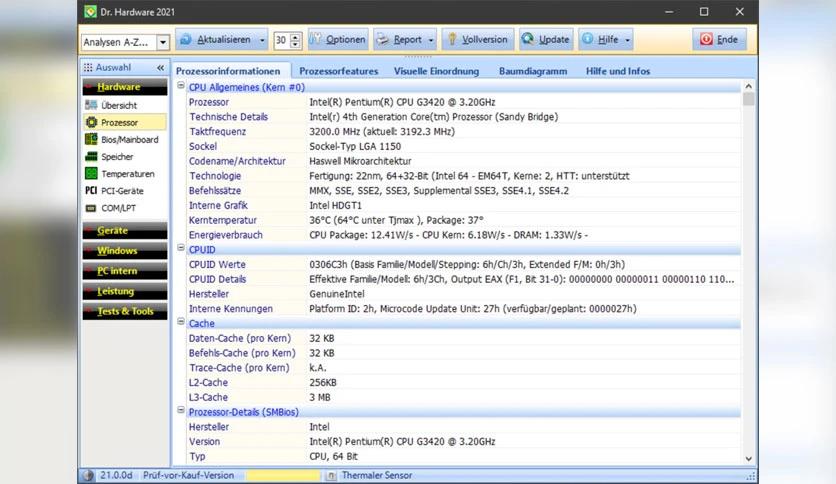Click the Auswahl grid icon

click(x=88, y=67)
